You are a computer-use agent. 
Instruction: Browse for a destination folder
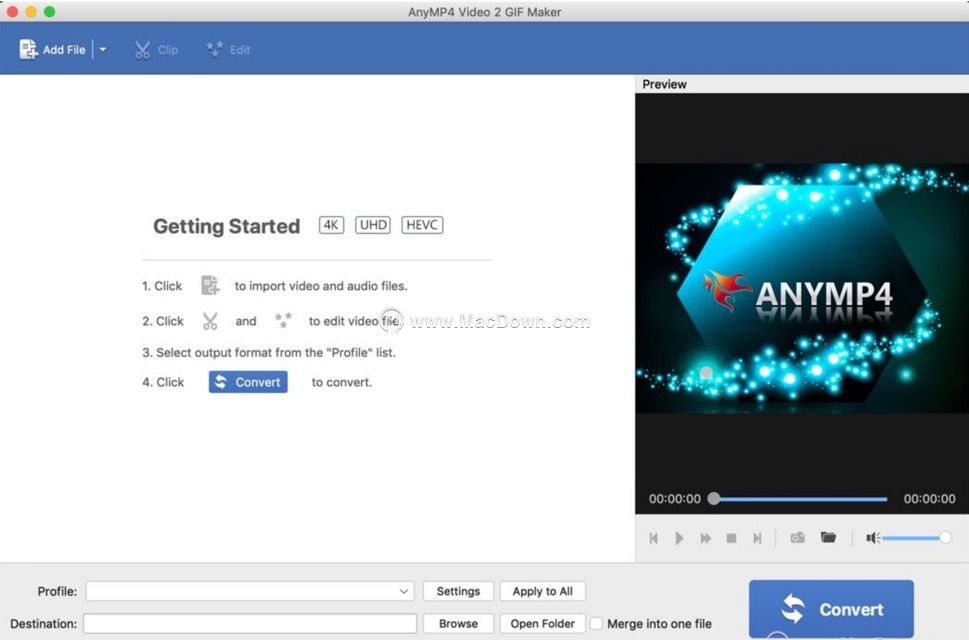(x=458, y=623)
